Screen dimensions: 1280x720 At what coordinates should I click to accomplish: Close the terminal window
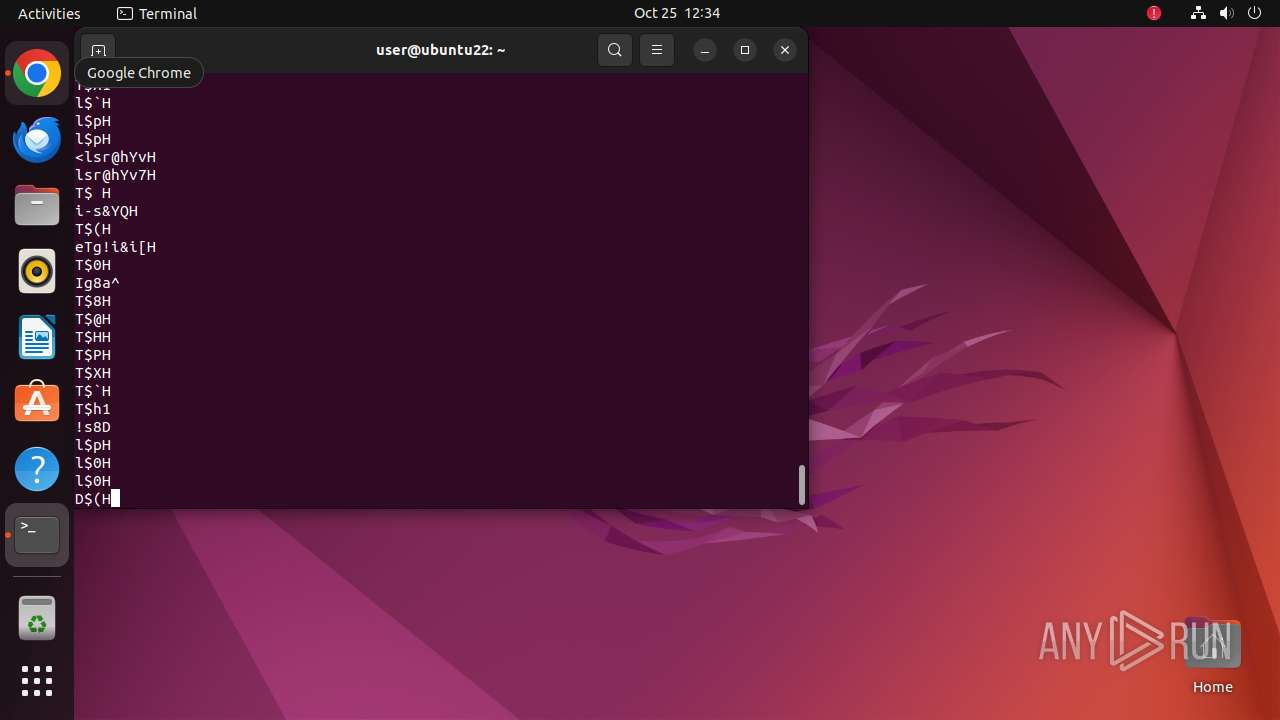(785, 50)
